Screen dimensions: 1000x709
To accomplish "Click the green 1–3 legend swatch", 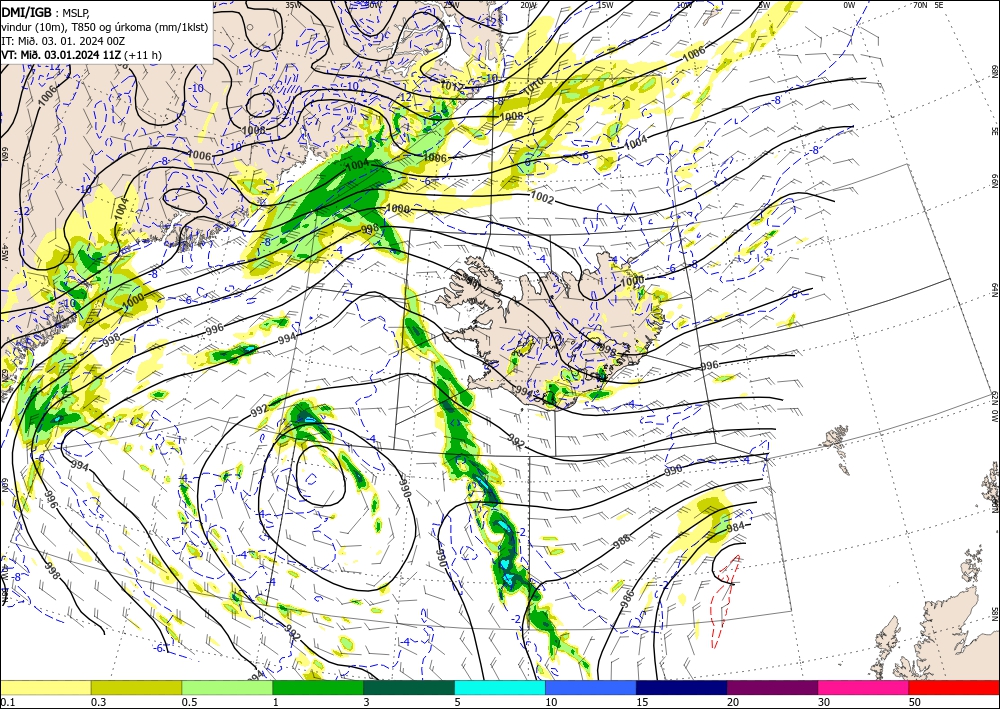I will pyautogui.click(x=318, y=687).
